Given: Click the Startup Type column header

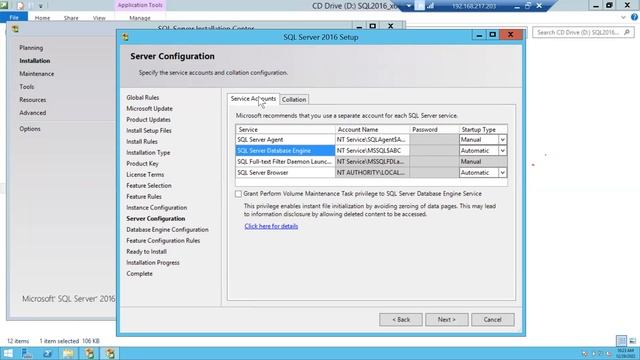Looking at the screenshot, I should (483, 129).
